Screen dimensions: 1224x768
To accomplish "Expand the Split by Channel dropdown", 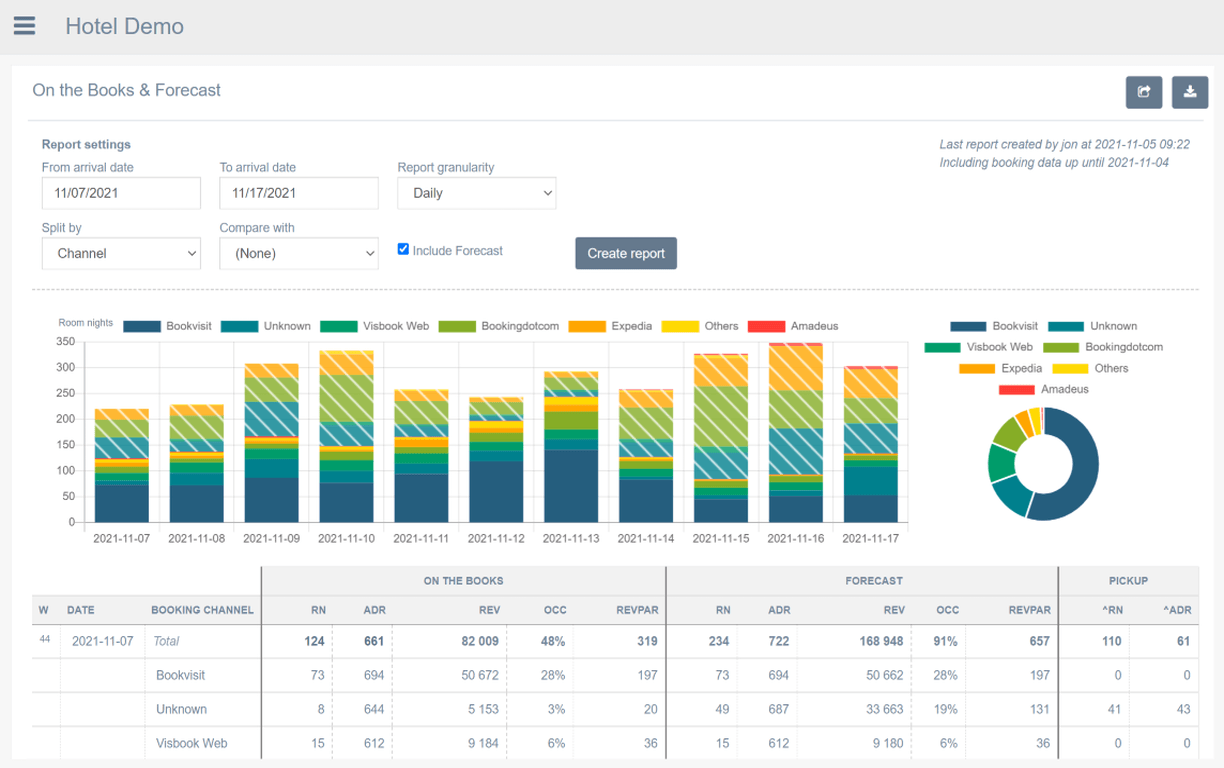I will (121, 254).
